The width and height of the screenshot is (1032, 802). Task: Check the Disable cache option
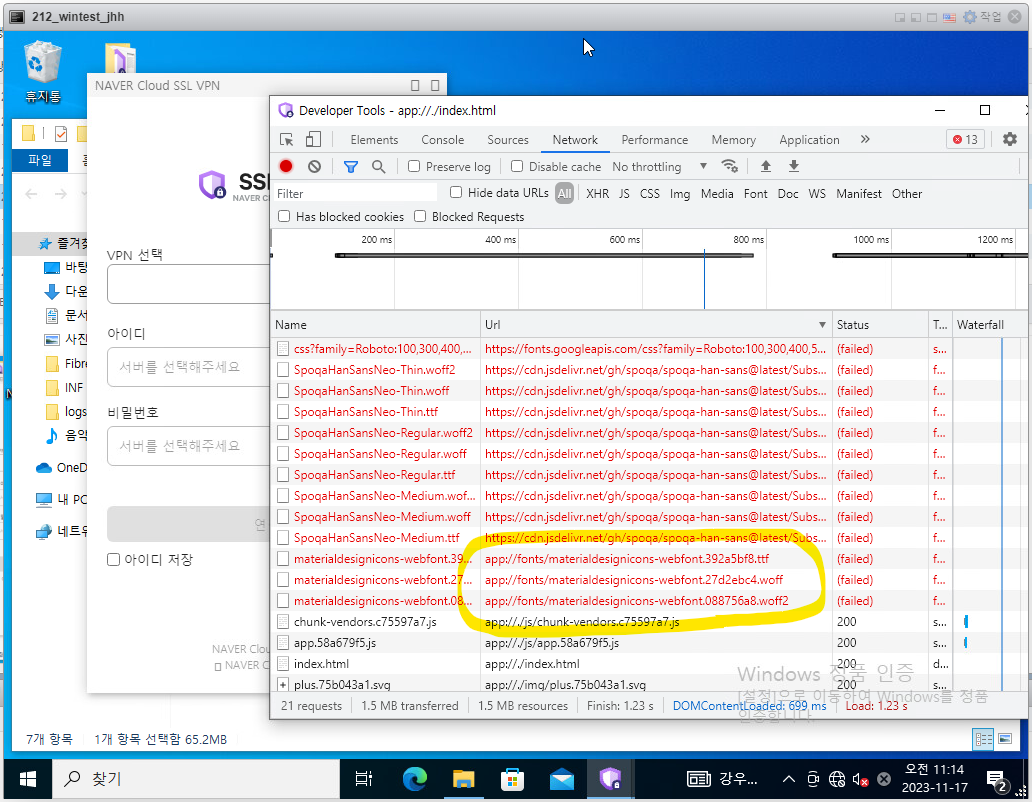pos(517,167)
